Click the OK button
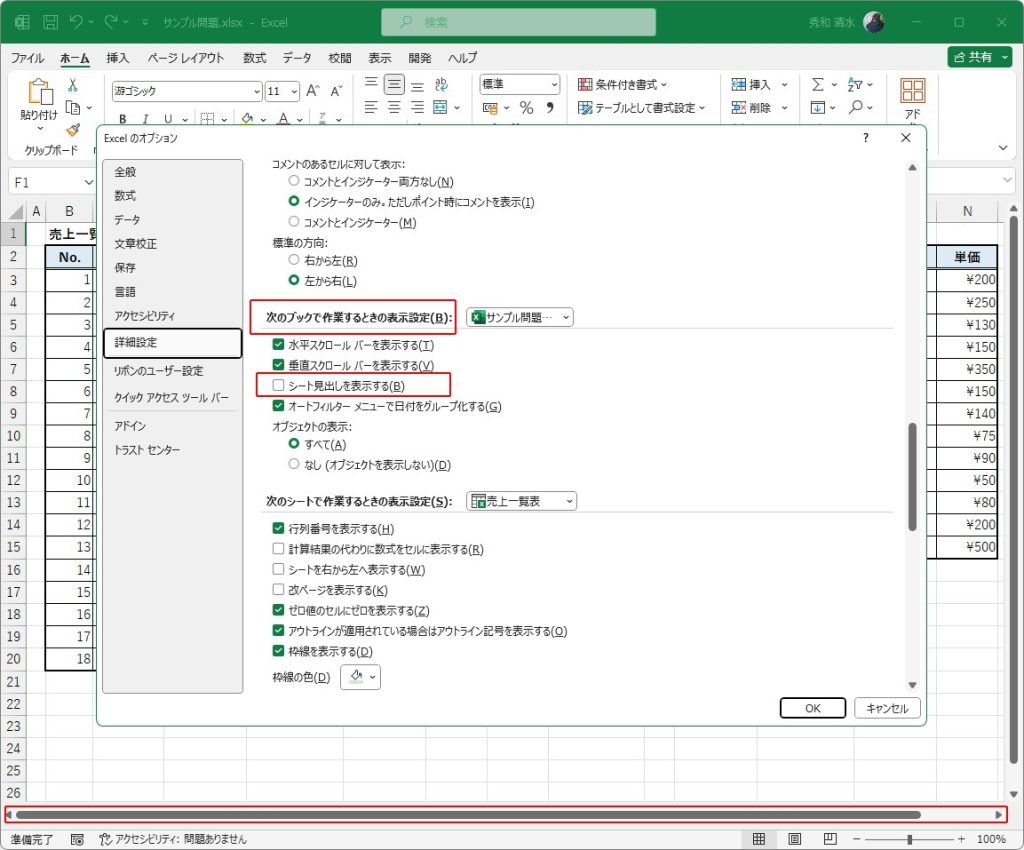This screenshot has width=1024, height=850. pyautogui.click(x=812, y=708)
